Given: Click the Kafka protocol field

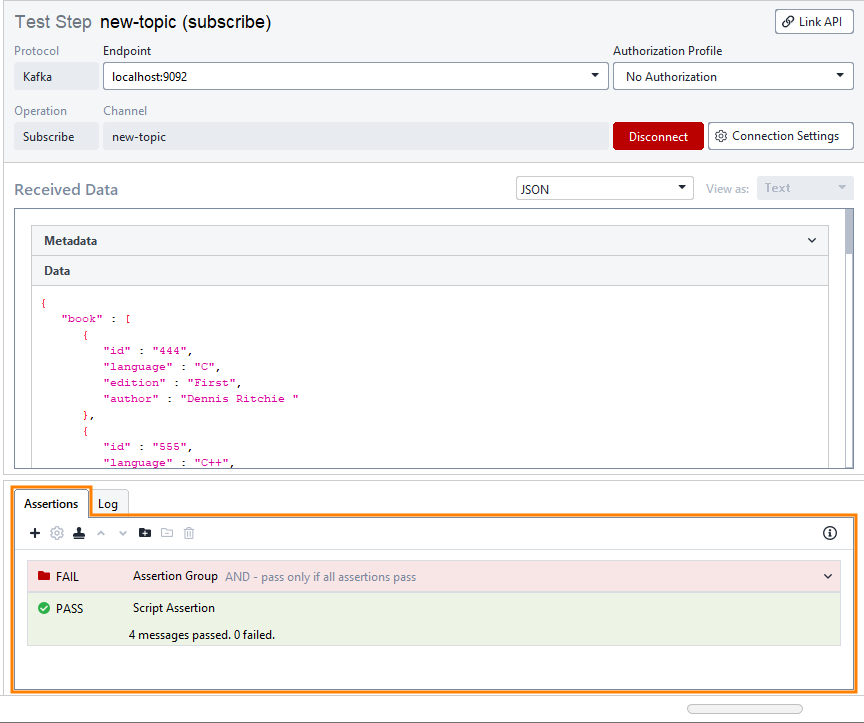Looking at the screenshot, I should (x=56, y=76).
